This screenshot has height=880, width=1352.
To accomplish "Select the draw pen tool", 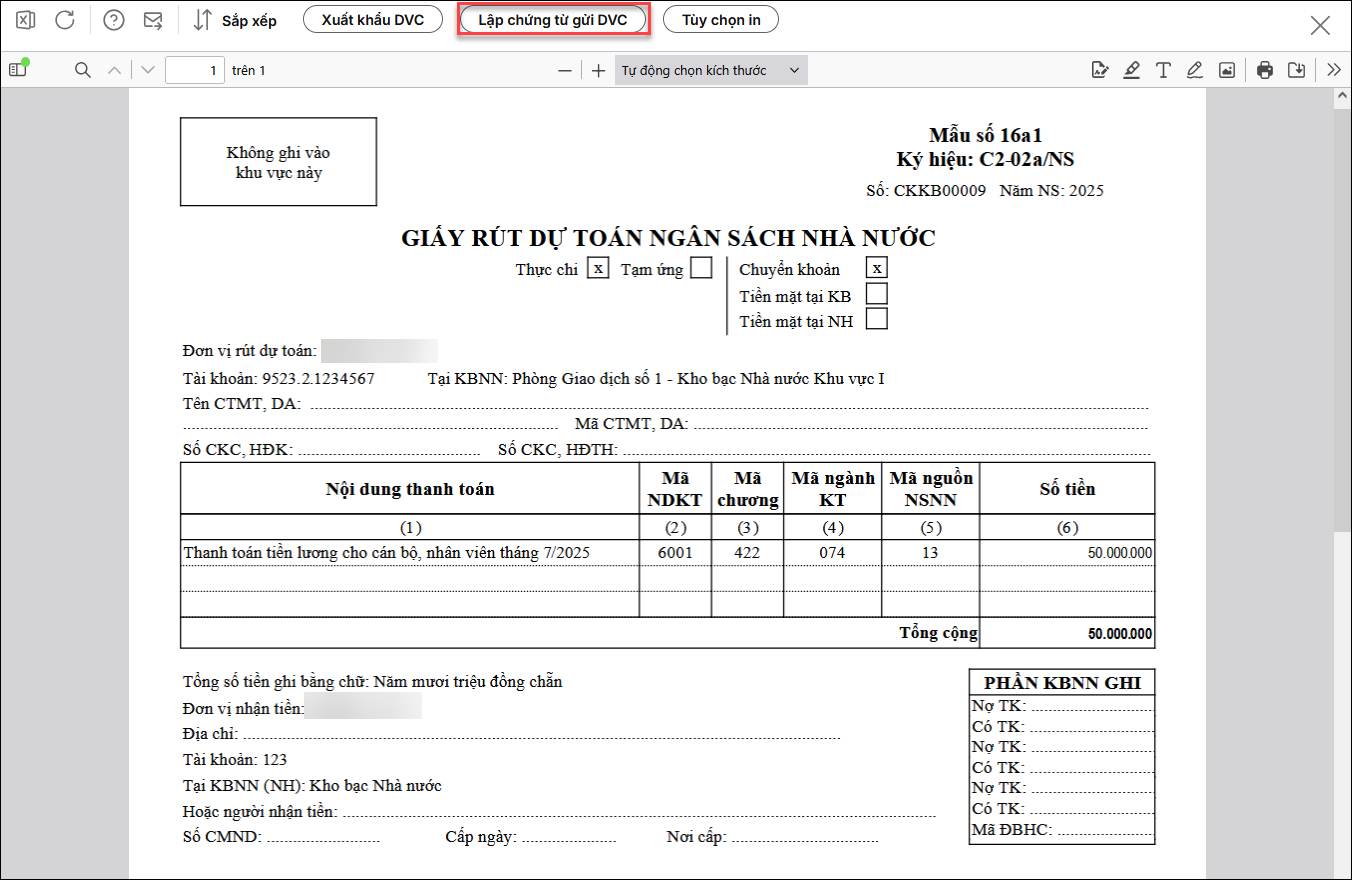I will 1194,70.
